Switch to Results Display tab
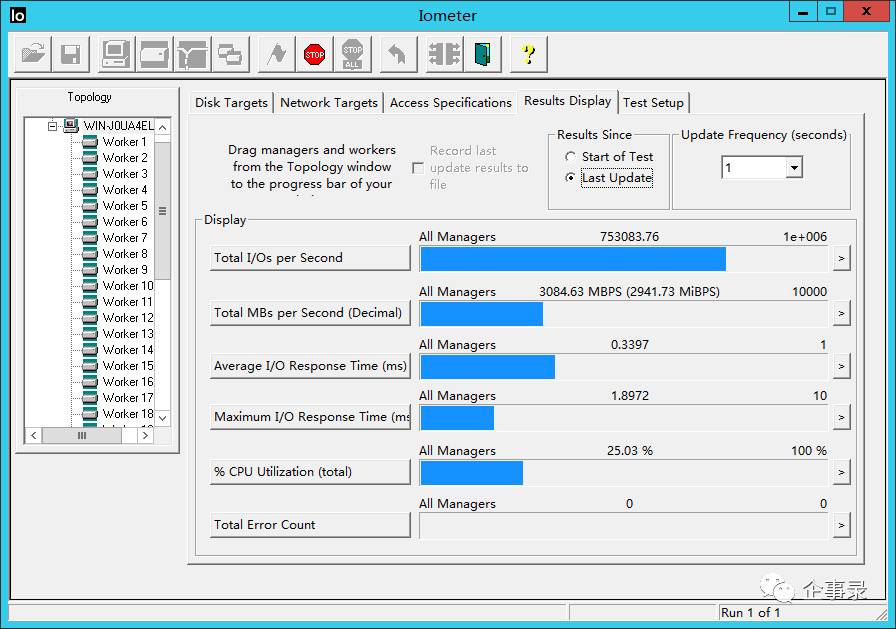896x629 pixels. [567, 101]
